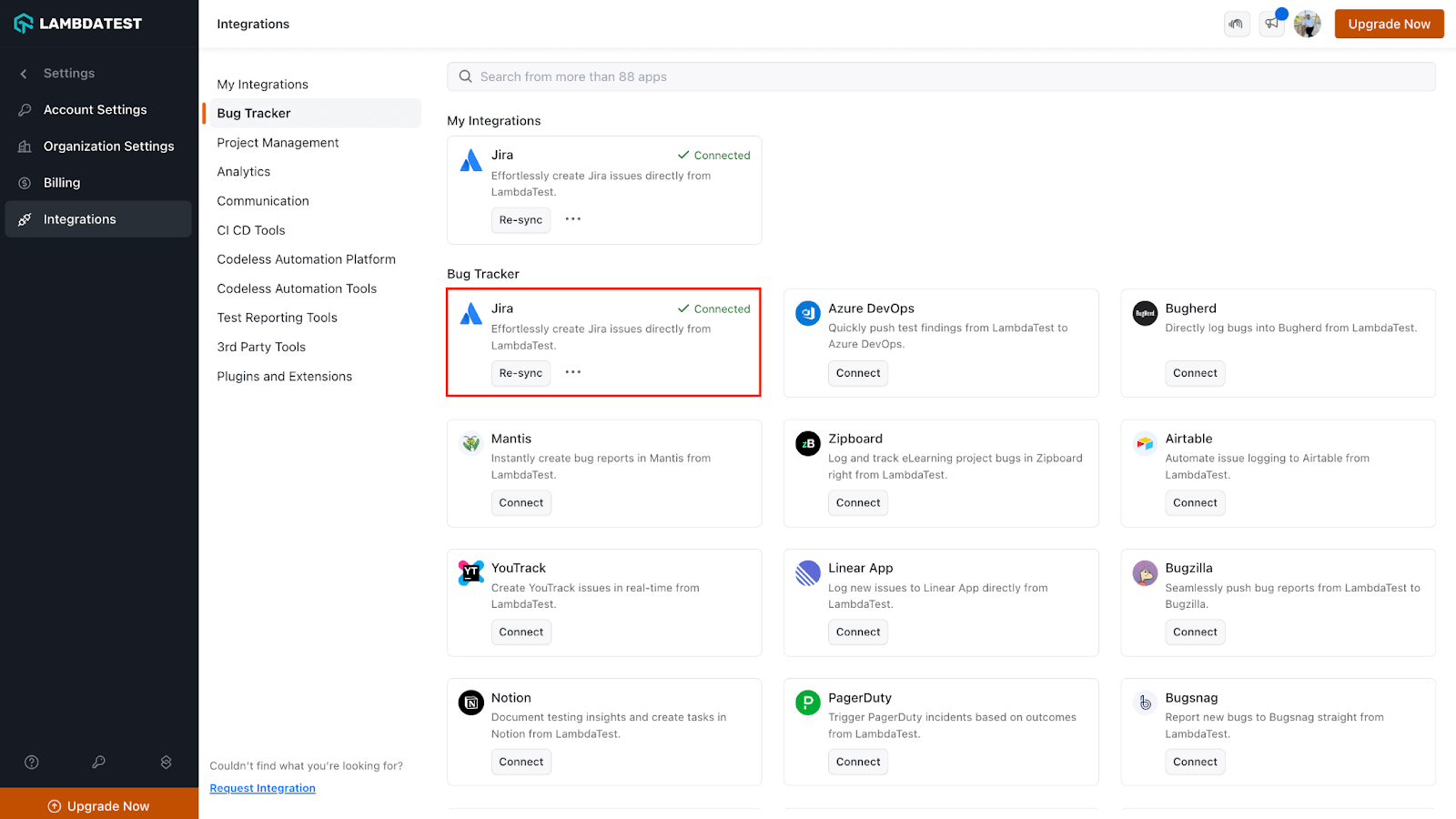Select the YouTrack icon
The image size is (1456, 819).
pyautogui.click(x=471, y=572)
